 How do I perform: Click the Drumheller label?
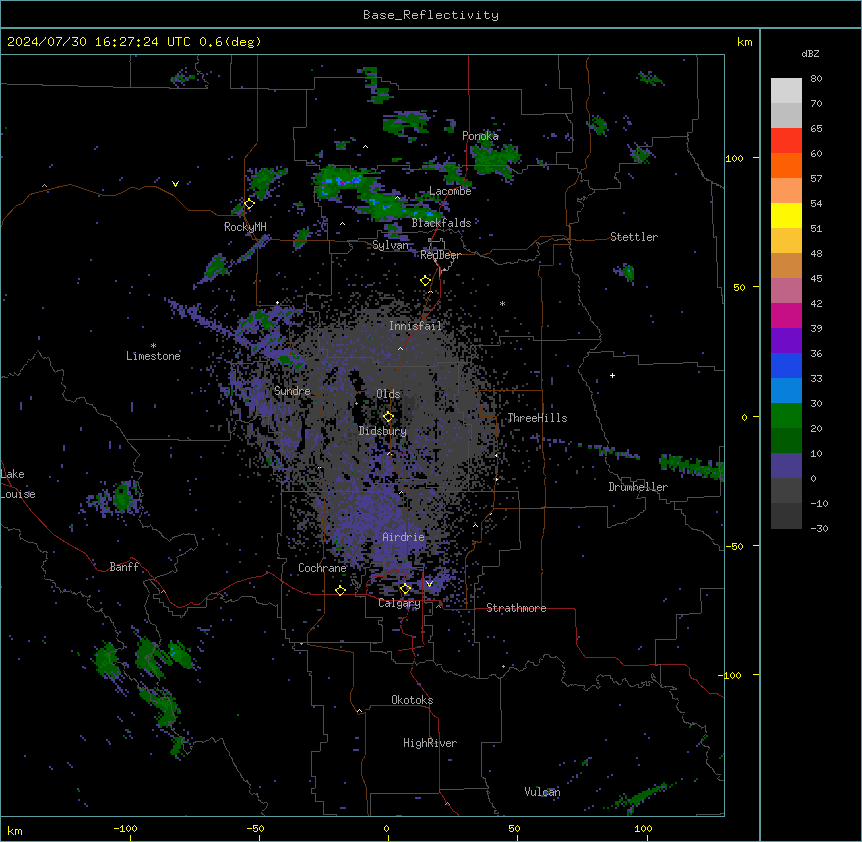pyautogui.click(x=638, y=487)
